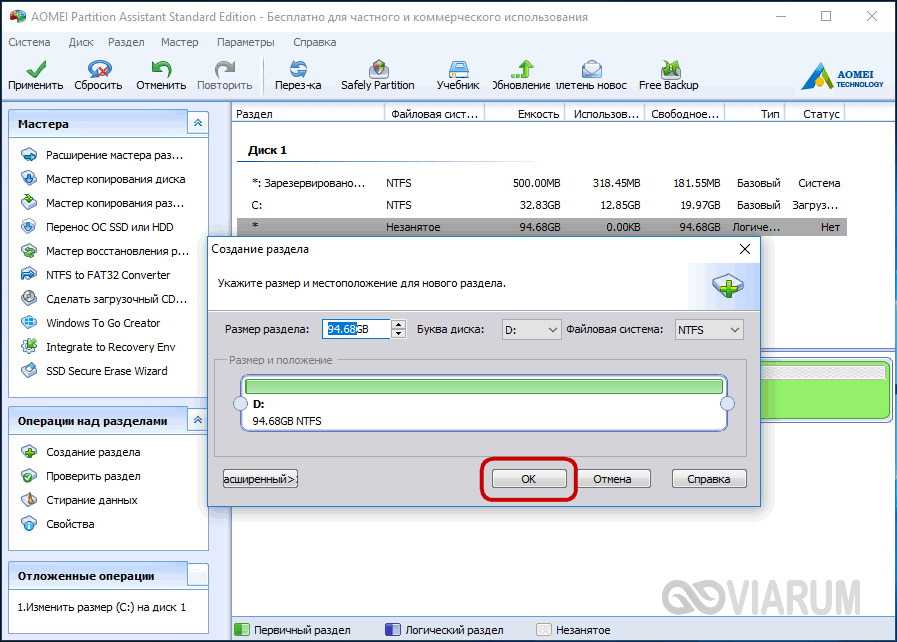Click the Отмена button

pos(612,479)
